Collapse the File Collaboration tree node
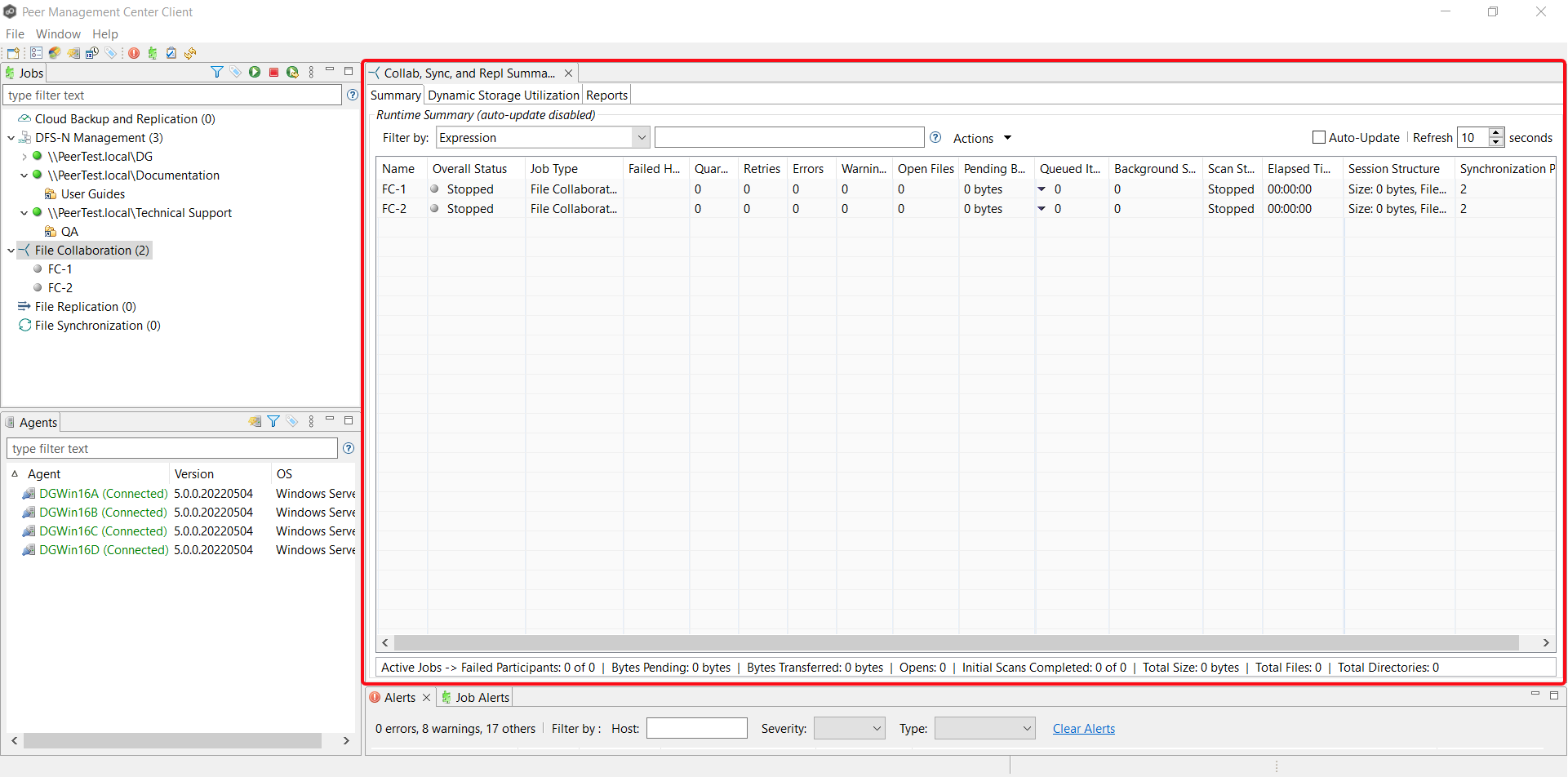The image size is (1568, 777). click(x=11, y=250)
